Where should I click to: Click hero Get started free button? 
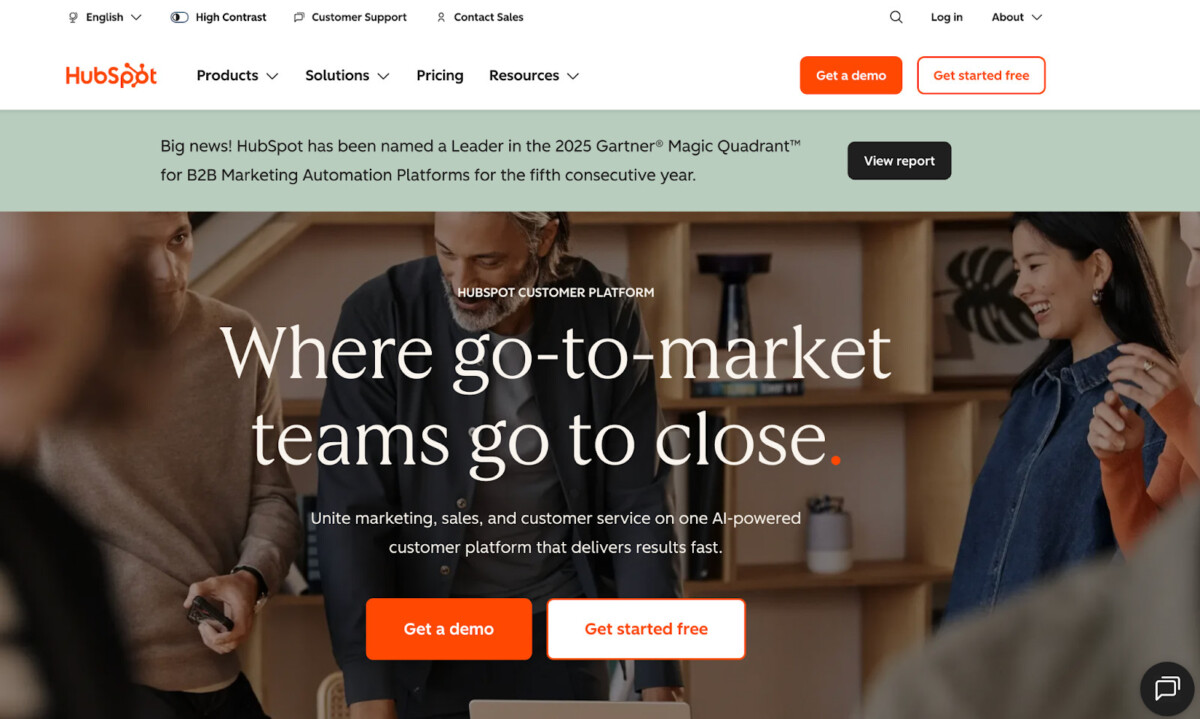(646, 629)
